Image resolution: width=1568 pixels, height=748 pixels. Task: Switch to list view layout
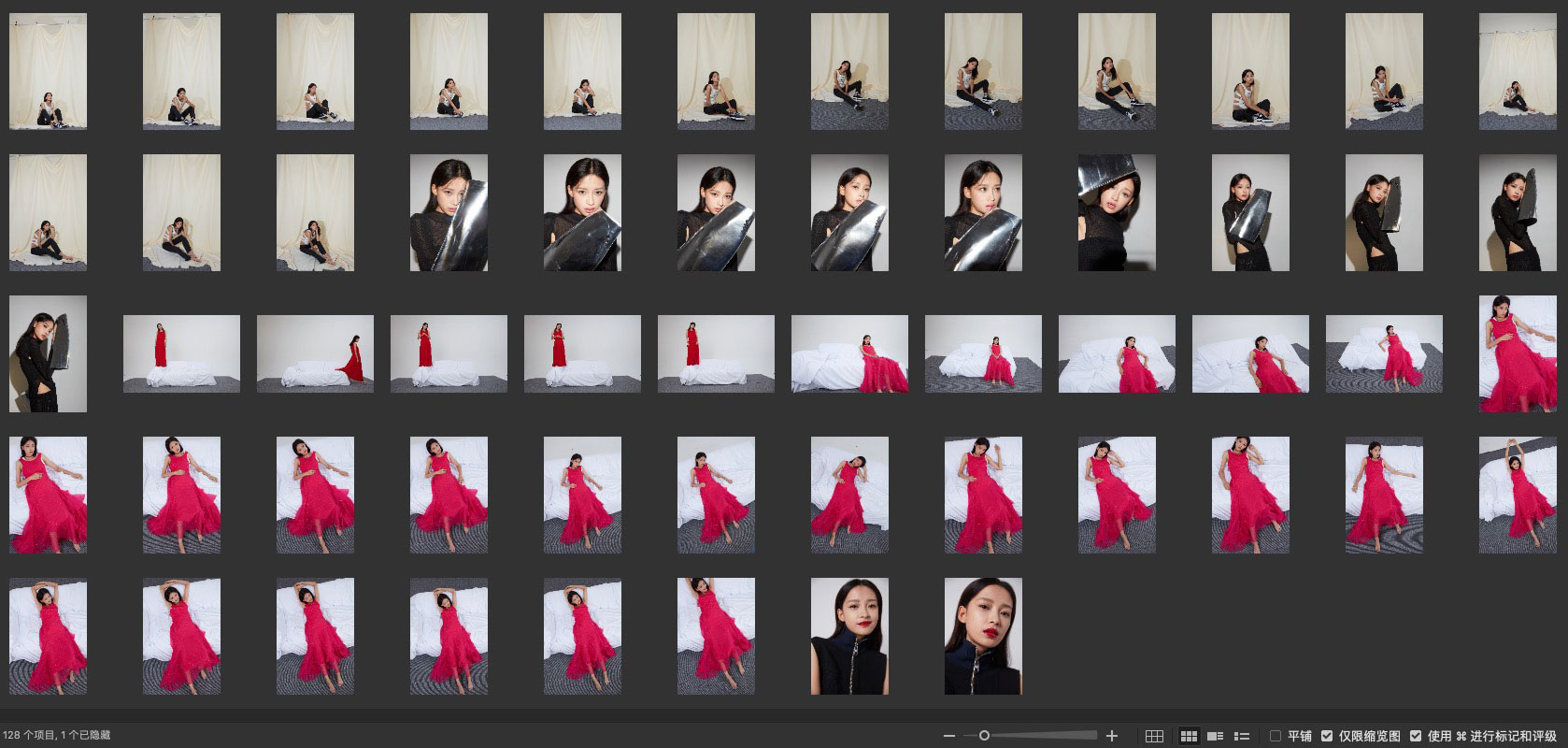pos(1242,736)
